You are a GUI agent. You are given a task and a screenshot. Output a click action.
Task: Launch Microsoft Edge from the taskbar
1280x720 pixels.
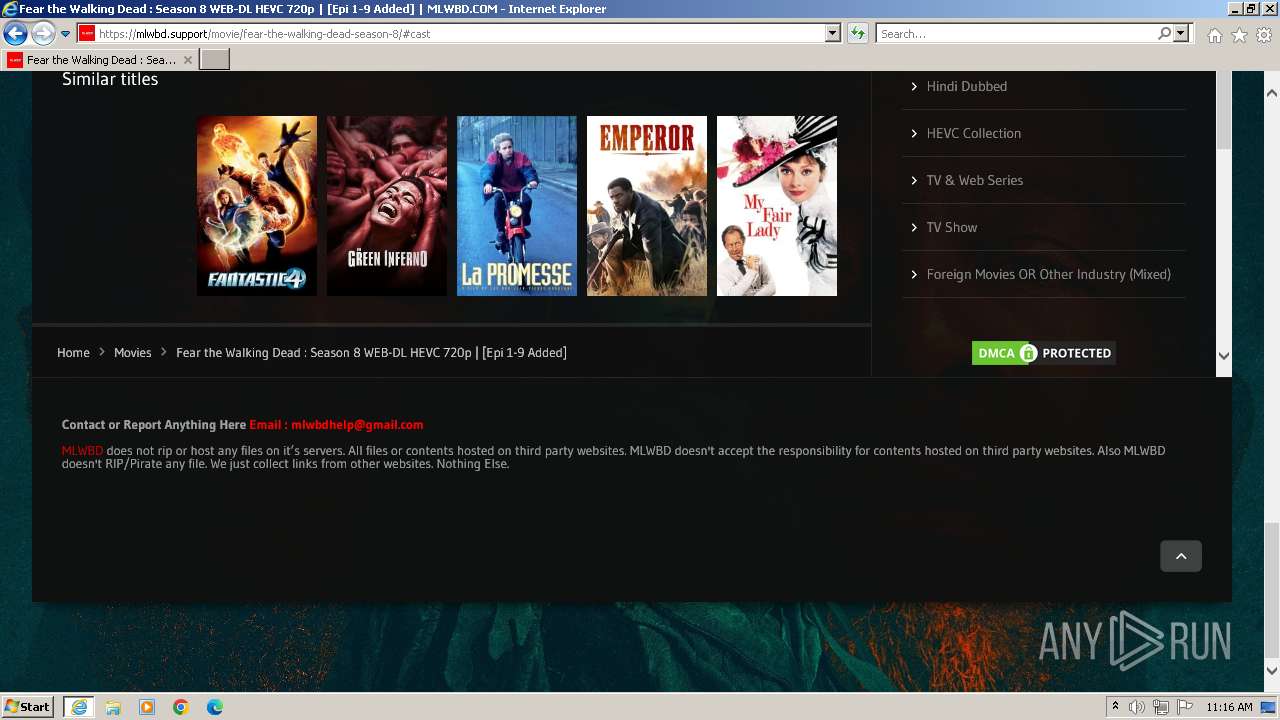click(x=215, y=707)
